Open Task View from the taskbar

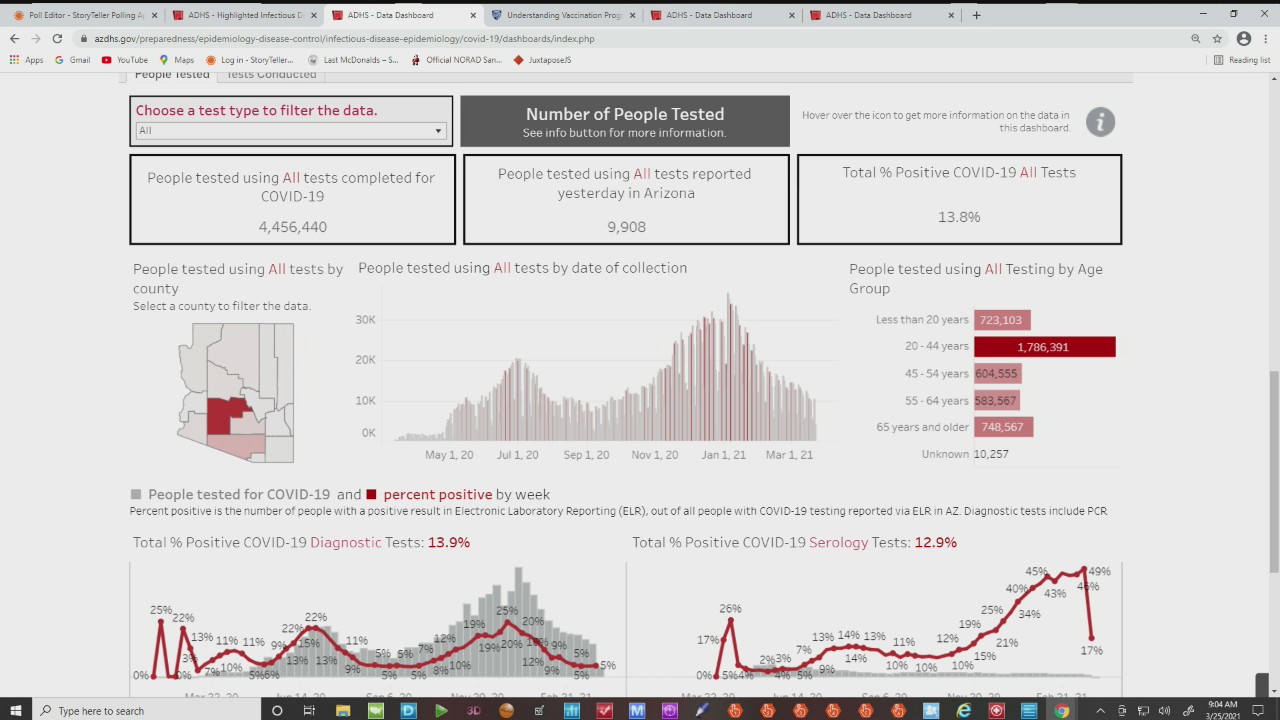coord(309,710)
